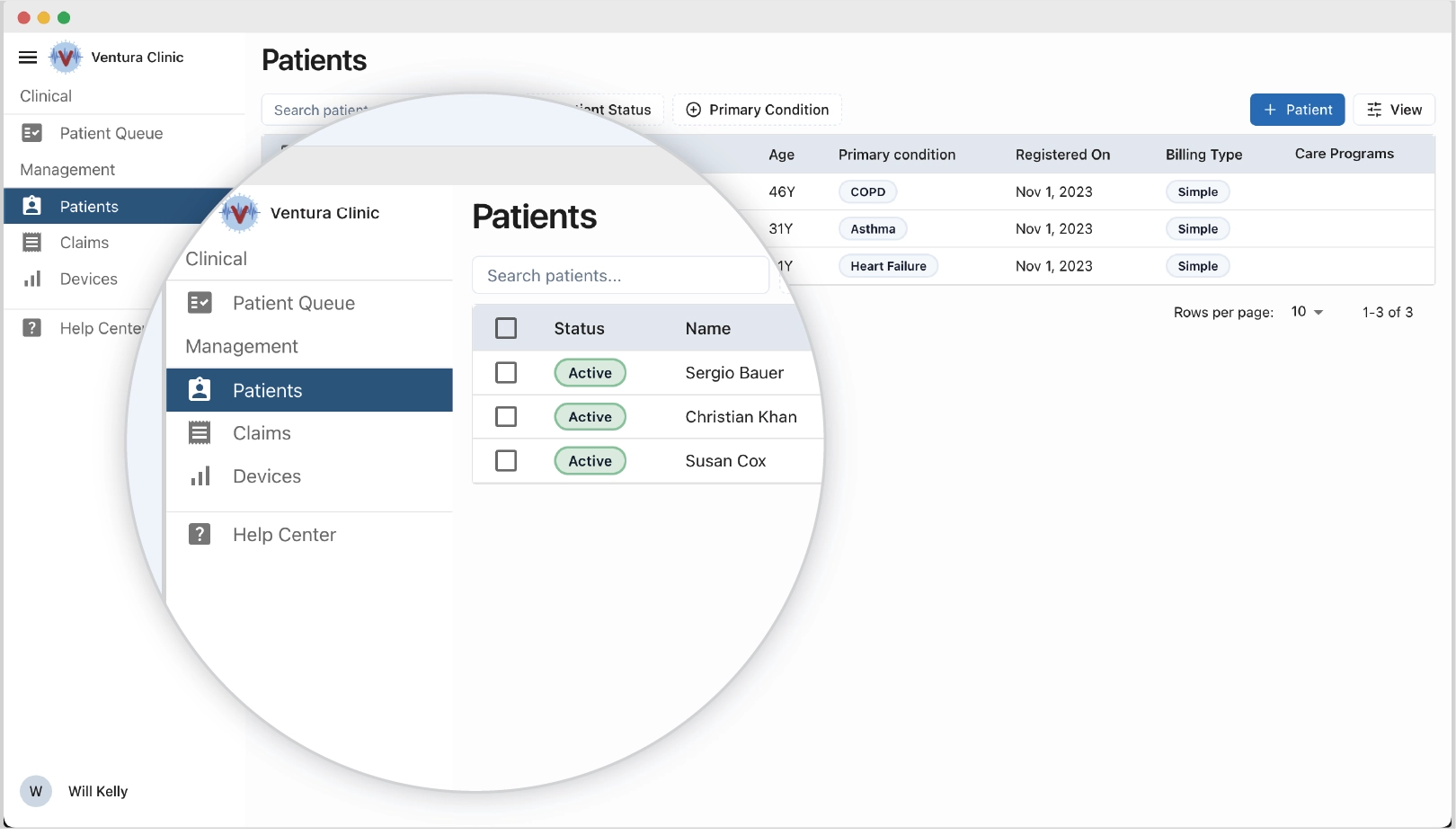1456x835 pixels.
Task: Check the checkbox for Sergio Bauer
Action: tap(506, 372)
